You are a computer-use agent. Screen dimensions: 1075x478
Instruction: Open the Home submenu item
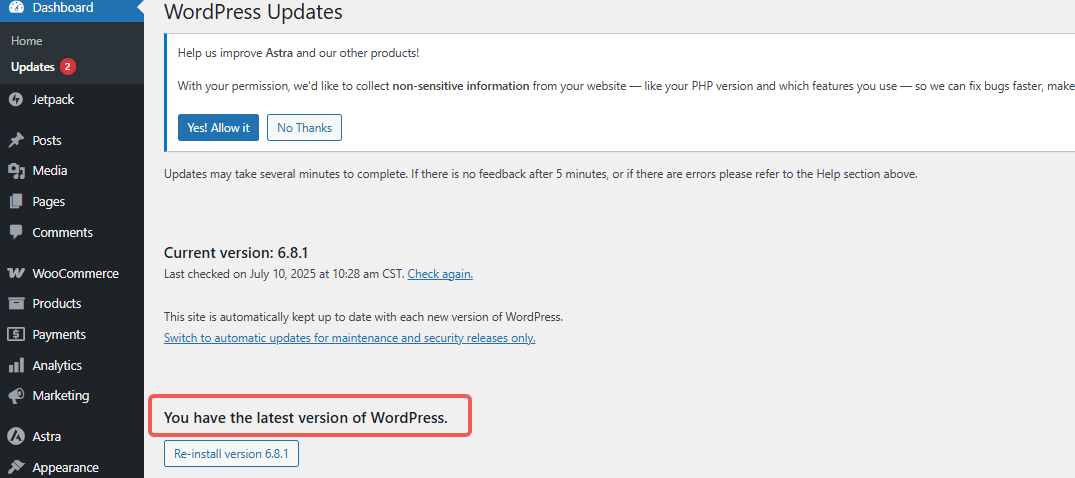[27, 41]
